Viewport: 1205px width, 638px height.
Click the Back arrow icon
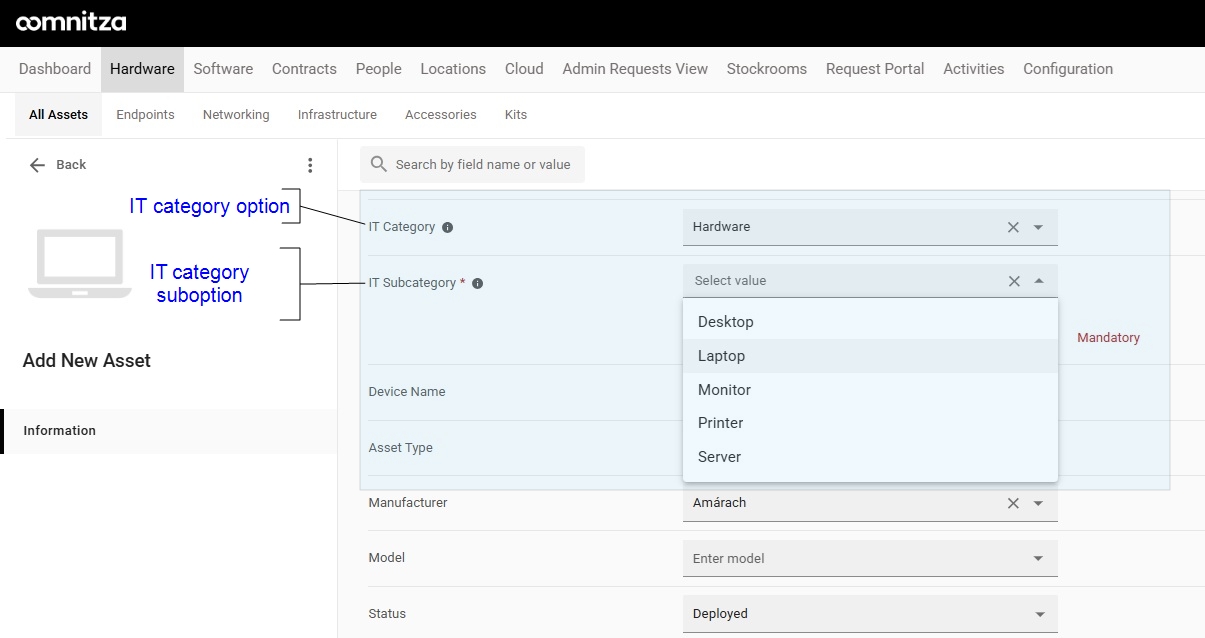(x=38, y=165)
